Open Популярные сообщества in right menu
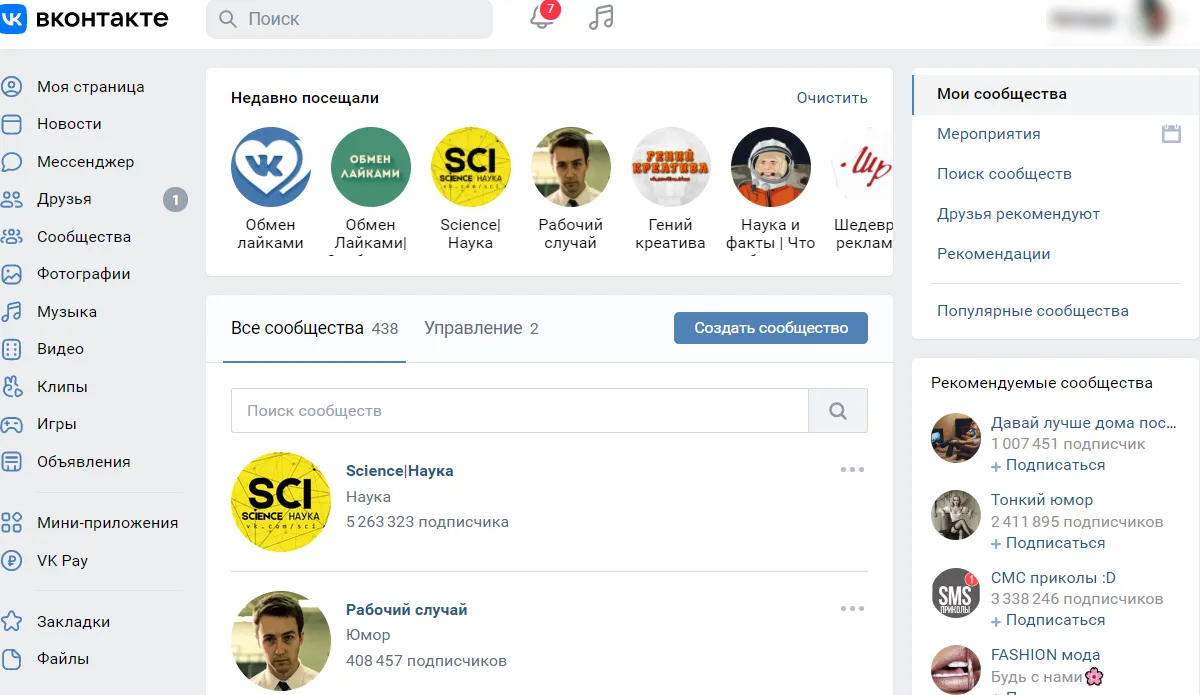This screenshot has height=695, width=1200. point(1032,311)
